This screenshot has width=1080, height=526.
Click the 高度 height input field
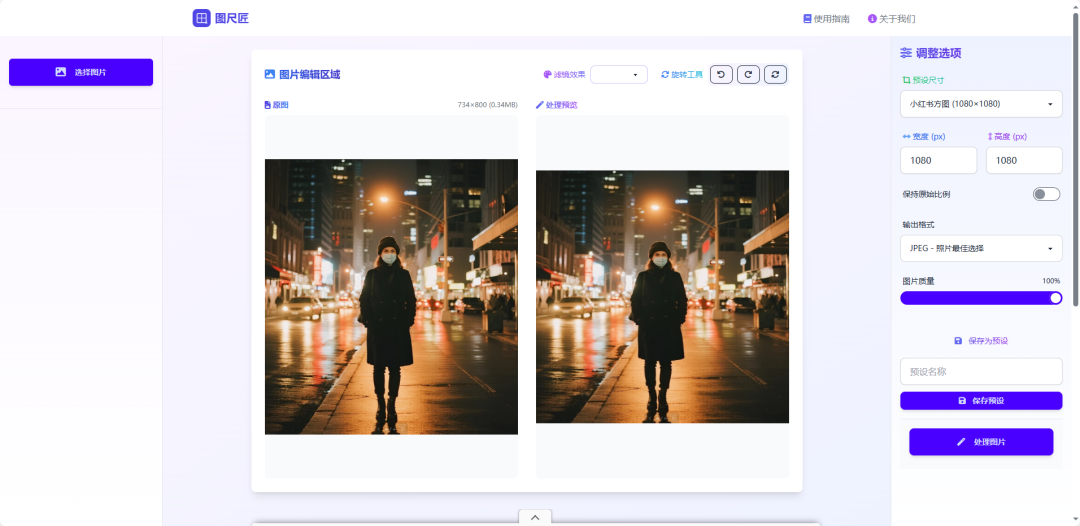pyautogui.click(x=1024, y=160)
